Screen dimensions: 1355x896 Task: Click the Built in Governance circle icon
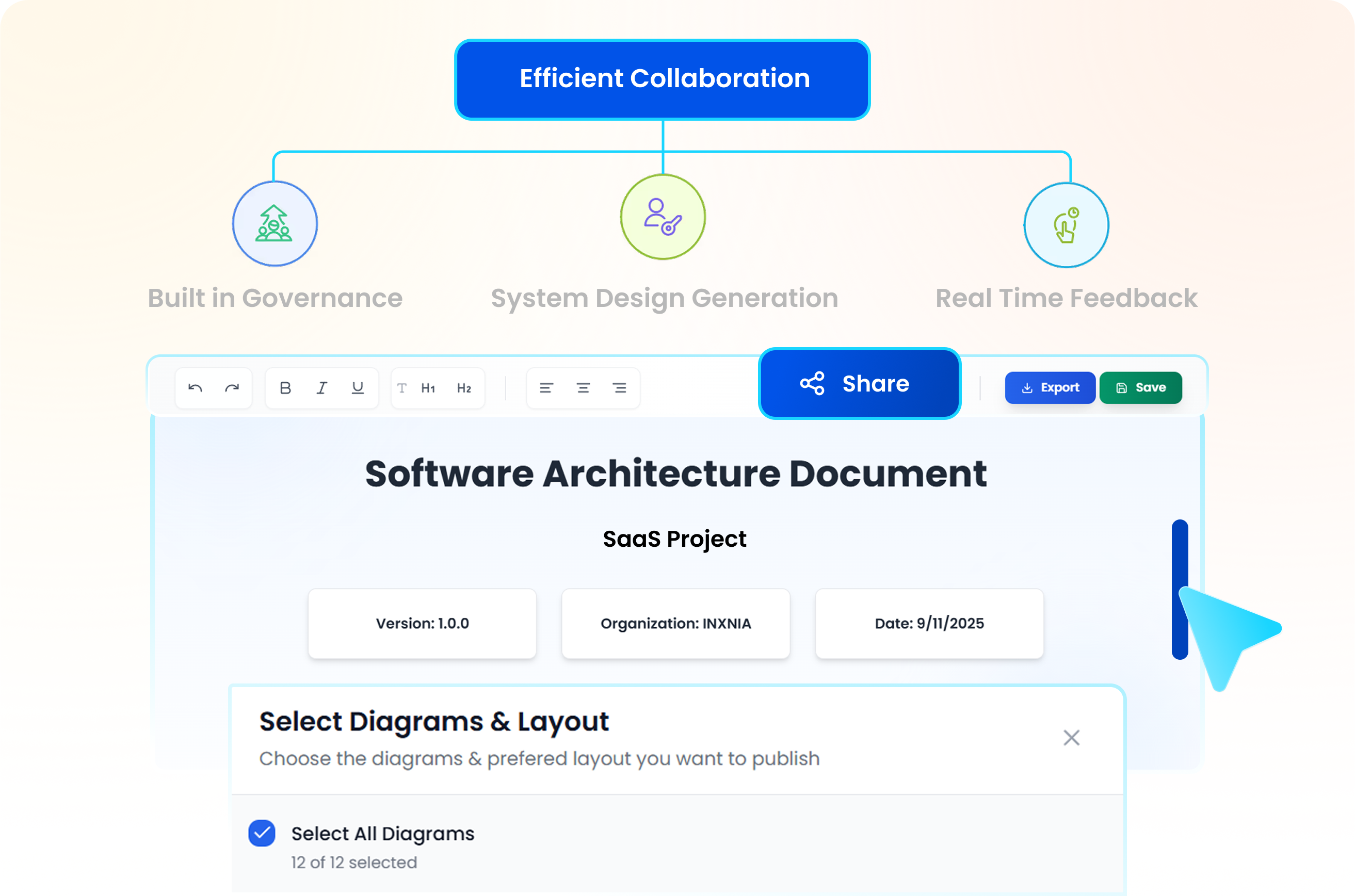[275, 223]
